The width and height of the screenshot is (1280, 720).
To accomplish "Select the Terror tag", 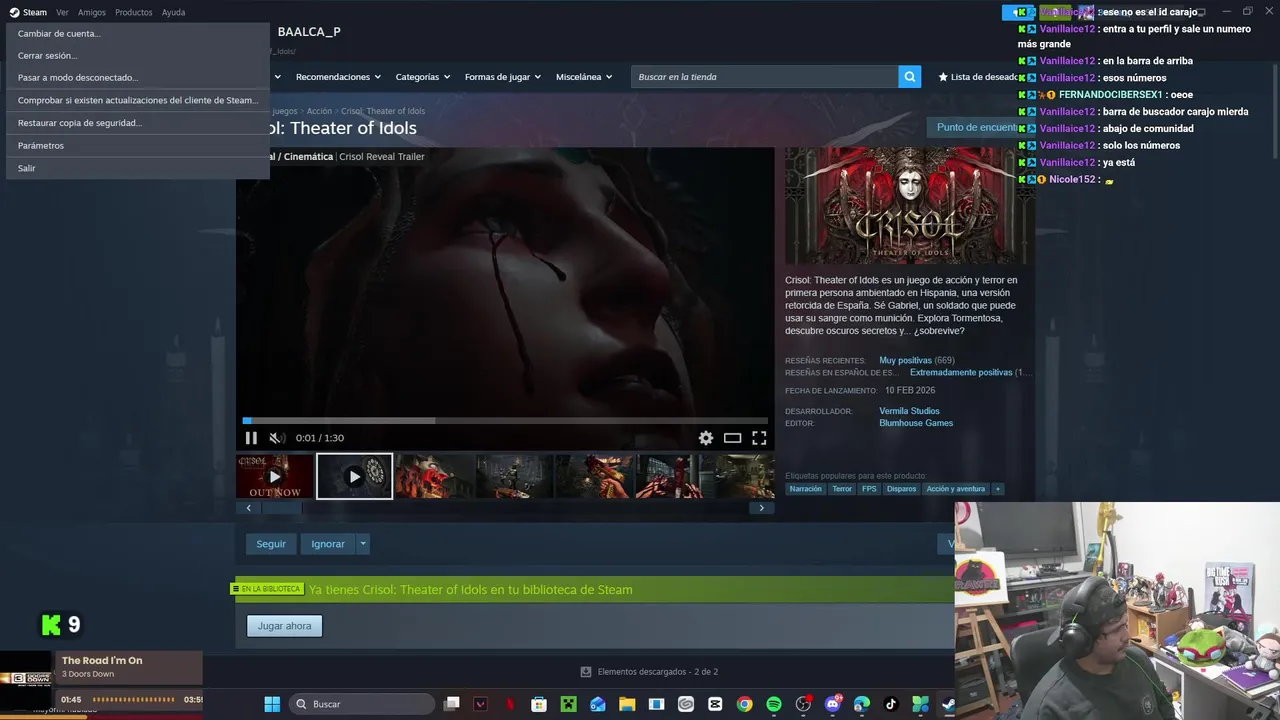I will point(842,489).
